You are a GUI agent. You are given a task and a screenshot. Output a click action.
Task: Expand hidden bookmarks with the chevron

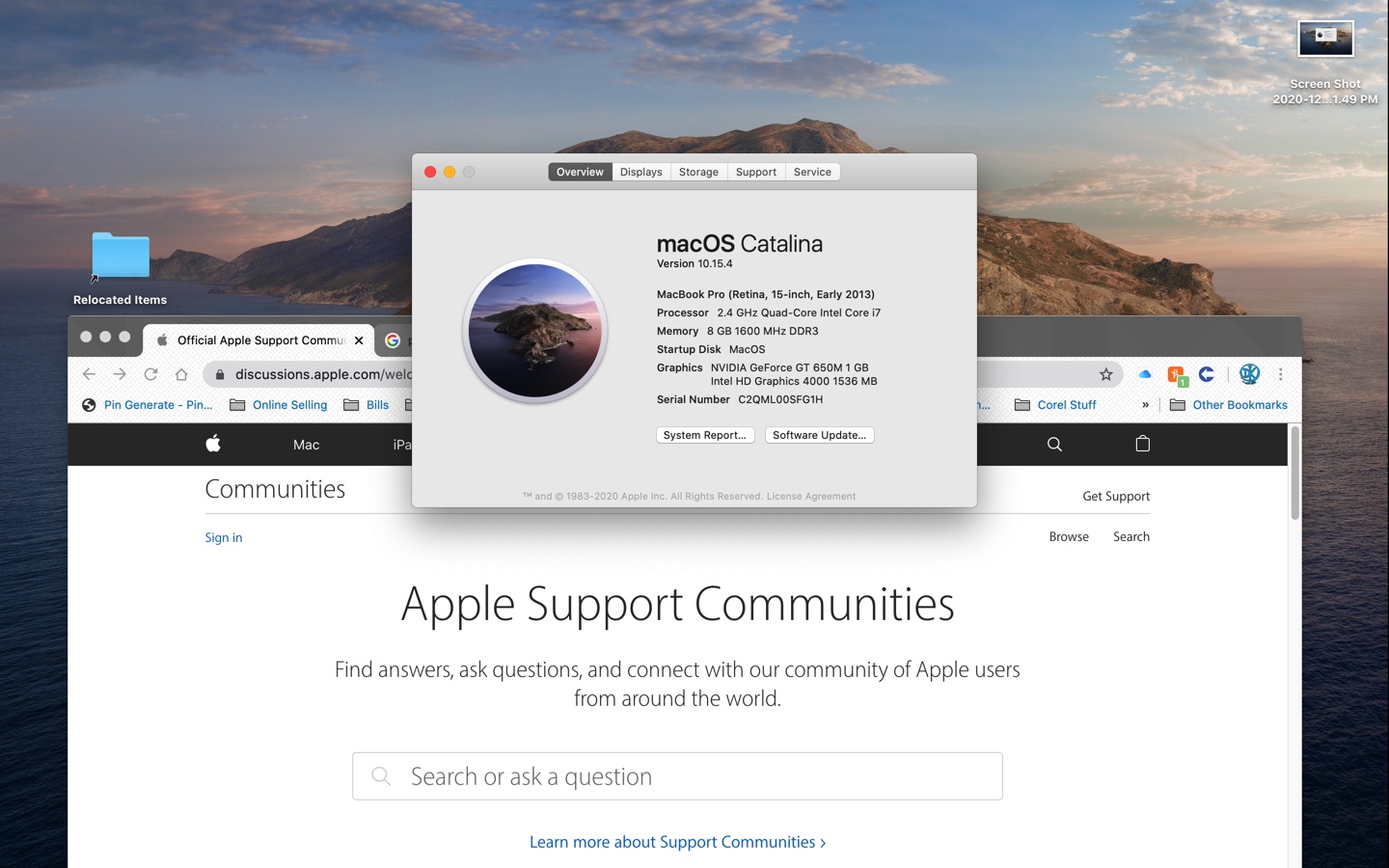click(x=1145, y=405)
